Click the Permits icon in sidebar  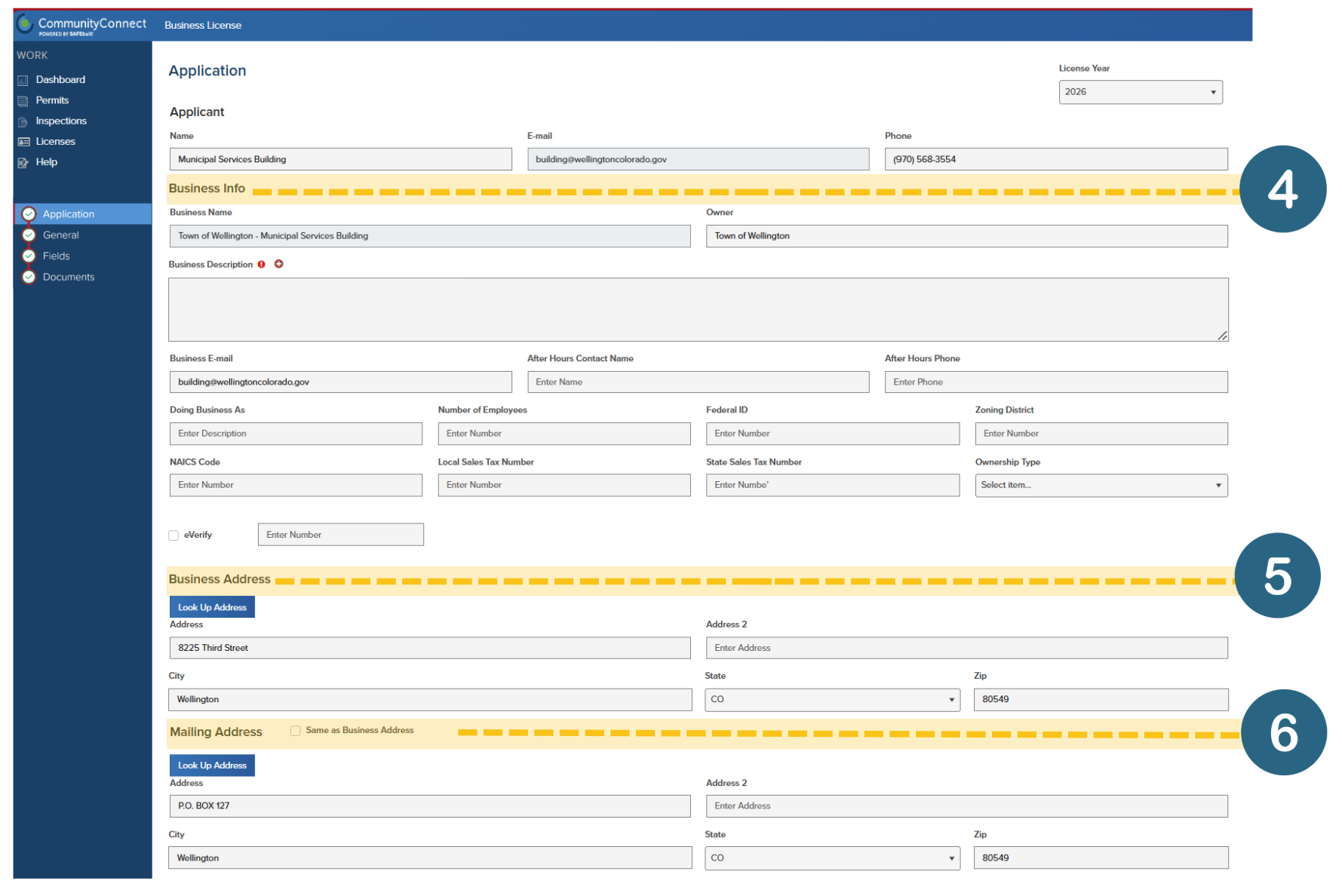[x=23, y=101]
